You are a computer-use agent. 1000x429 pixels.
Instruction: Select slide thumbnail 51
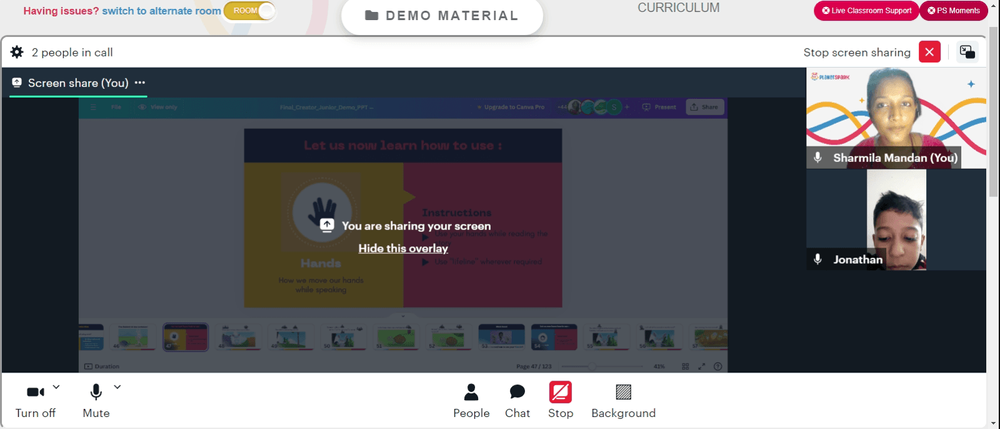point(397,337)
